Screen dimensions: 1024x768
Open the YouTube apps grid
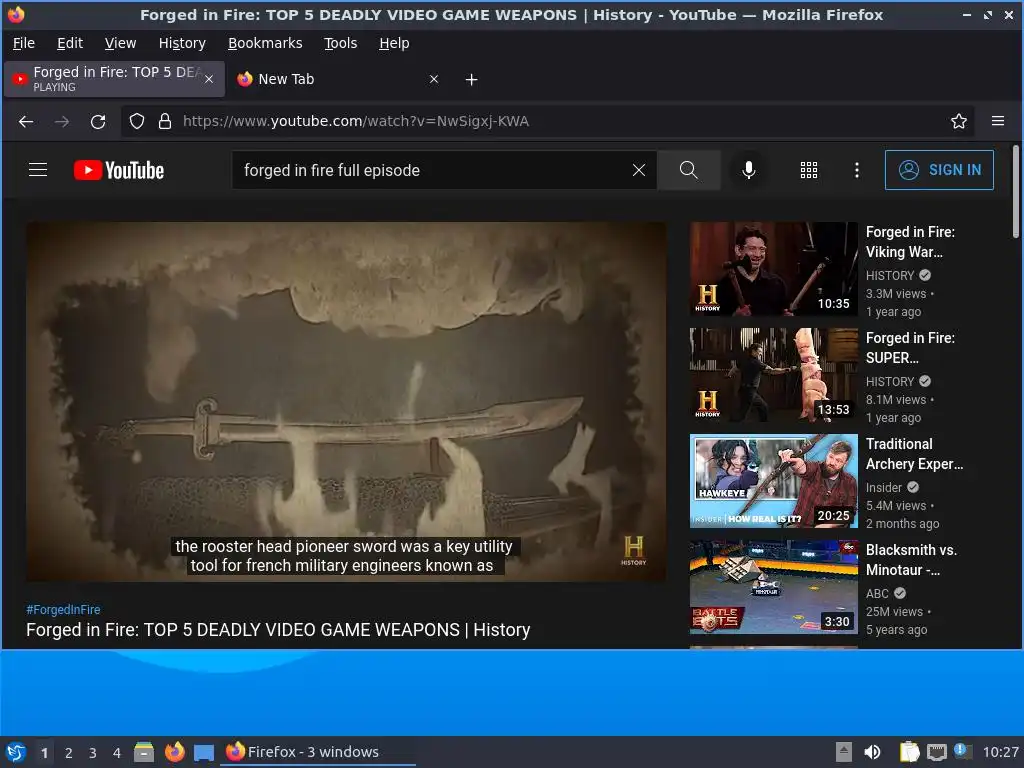tap(808, 170)
